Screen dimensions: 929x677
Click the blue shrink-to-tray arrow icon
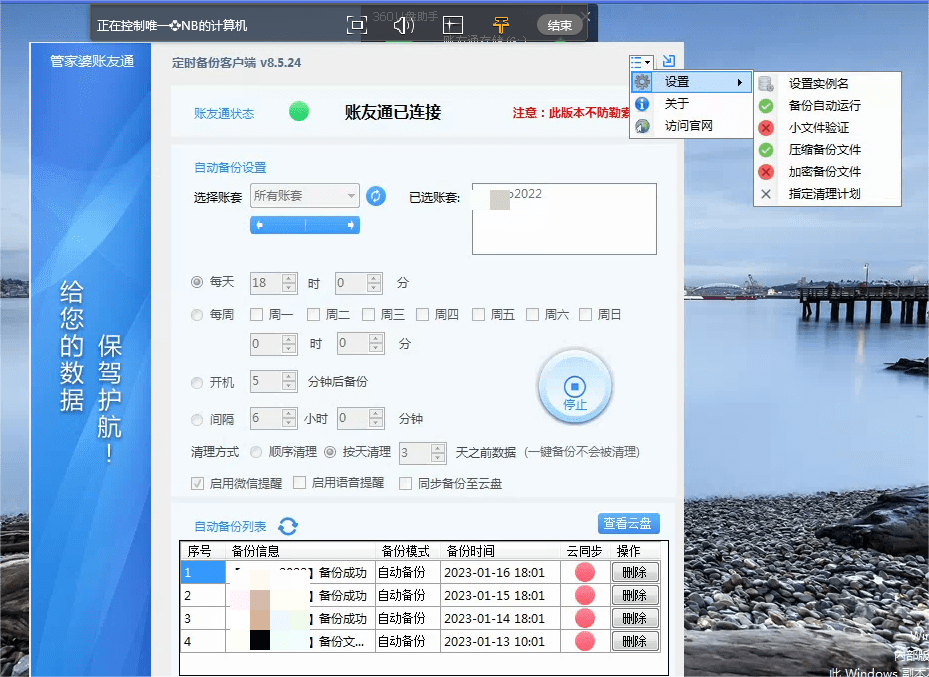(x=669, y=60)
